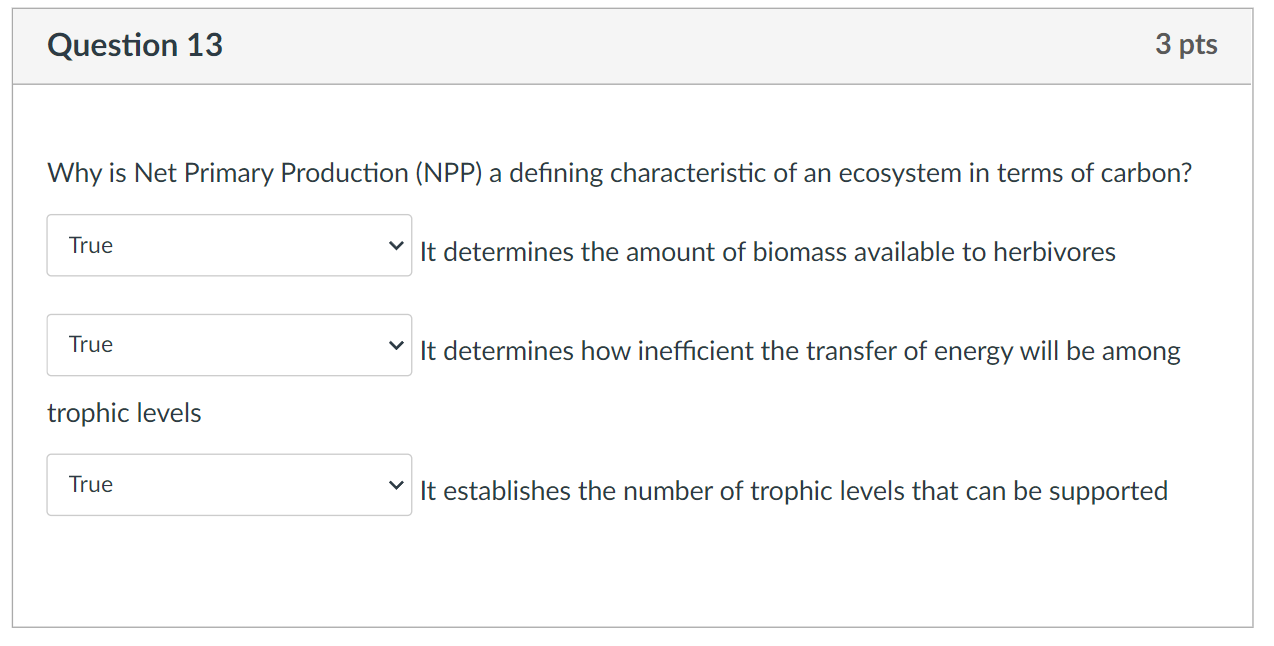Click the wrapped "trophic levels" text line
This screenshot has height=646, width=1274.
pyautogui.click(x=124, y=413)
